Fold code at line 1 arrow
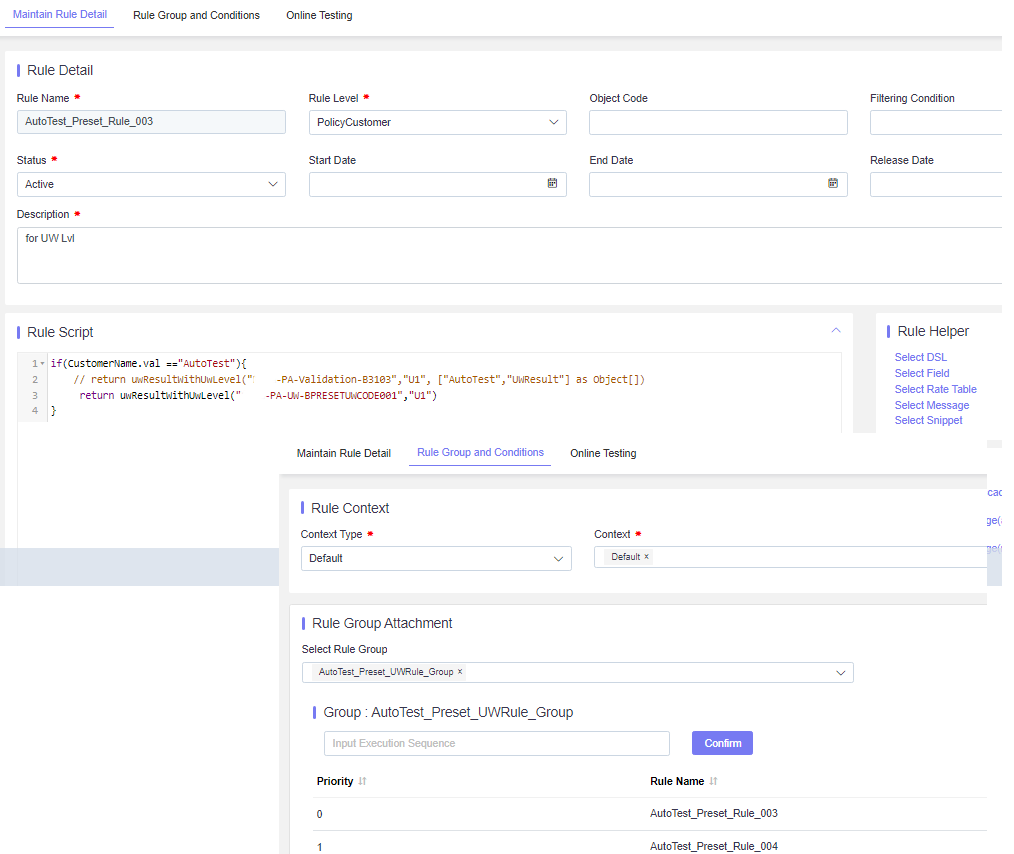This screenshot has width=1014, height=854. (43, 363)
